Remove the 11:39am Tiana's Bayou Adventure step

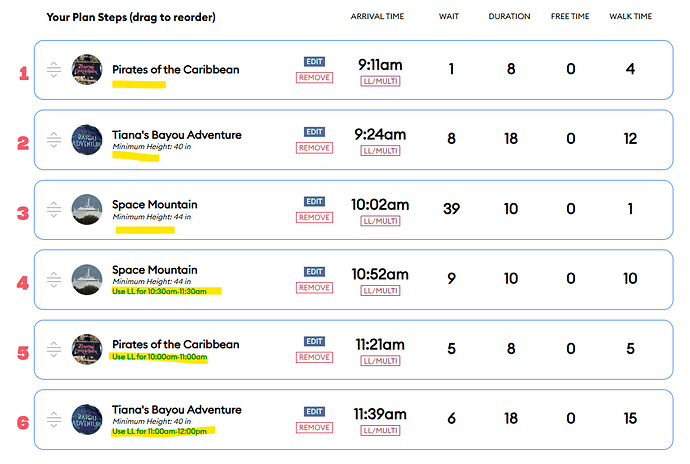click(314, 427)
